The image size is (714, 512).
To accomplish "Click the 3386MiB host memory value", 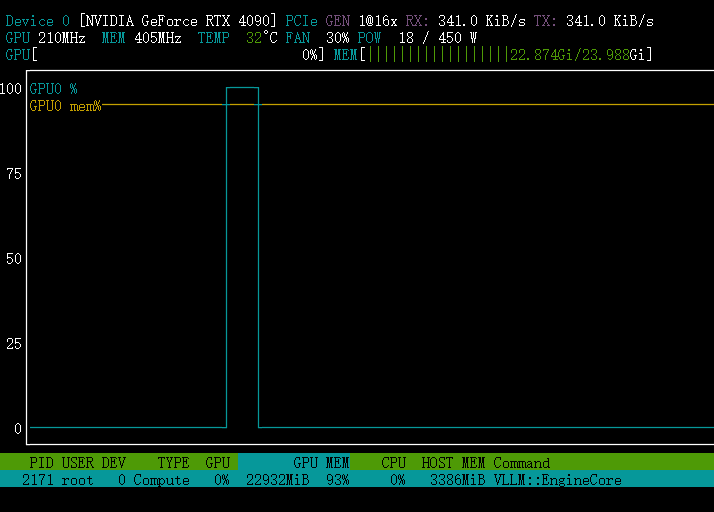I will (x=457, y=480).
